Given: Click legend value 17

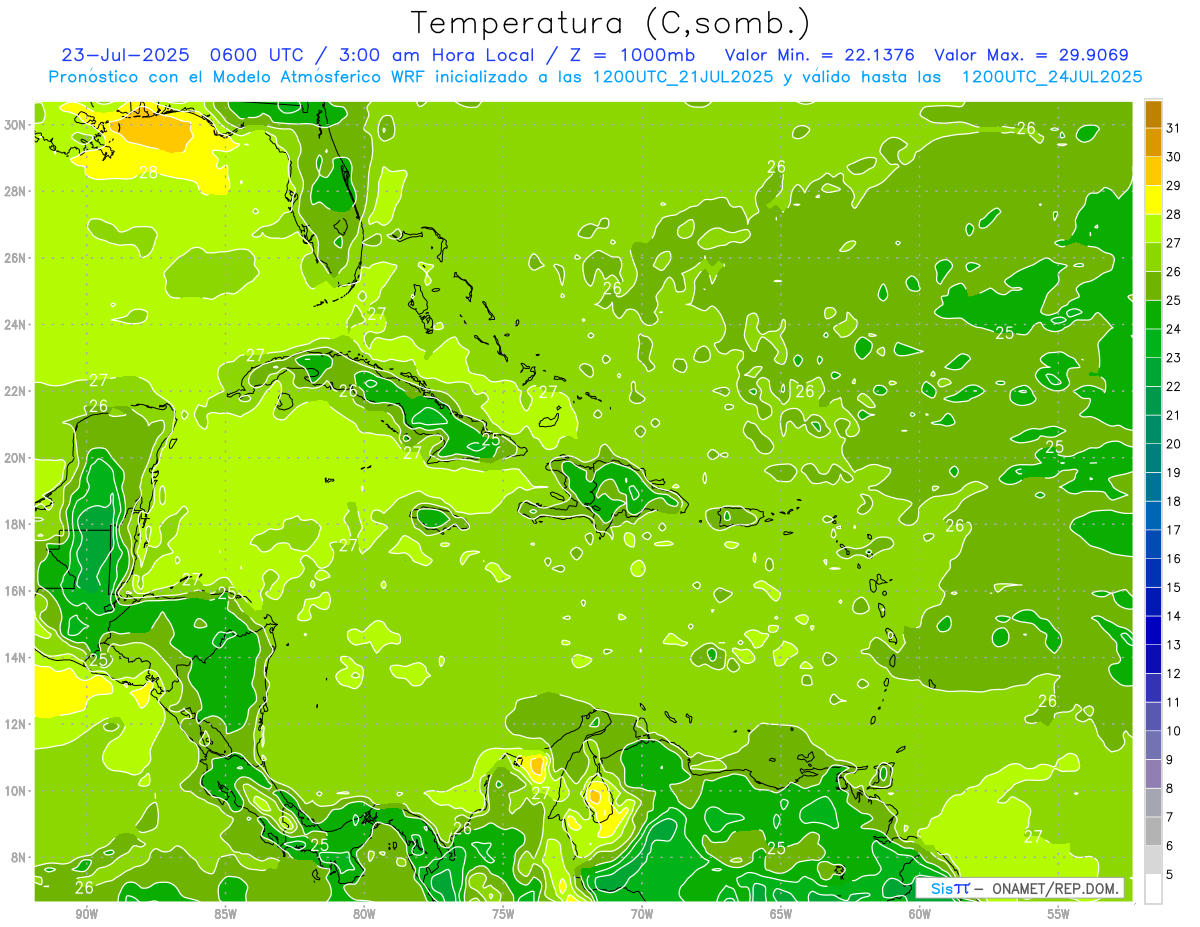Looking at the screenshot, I should coord(1173,530).
